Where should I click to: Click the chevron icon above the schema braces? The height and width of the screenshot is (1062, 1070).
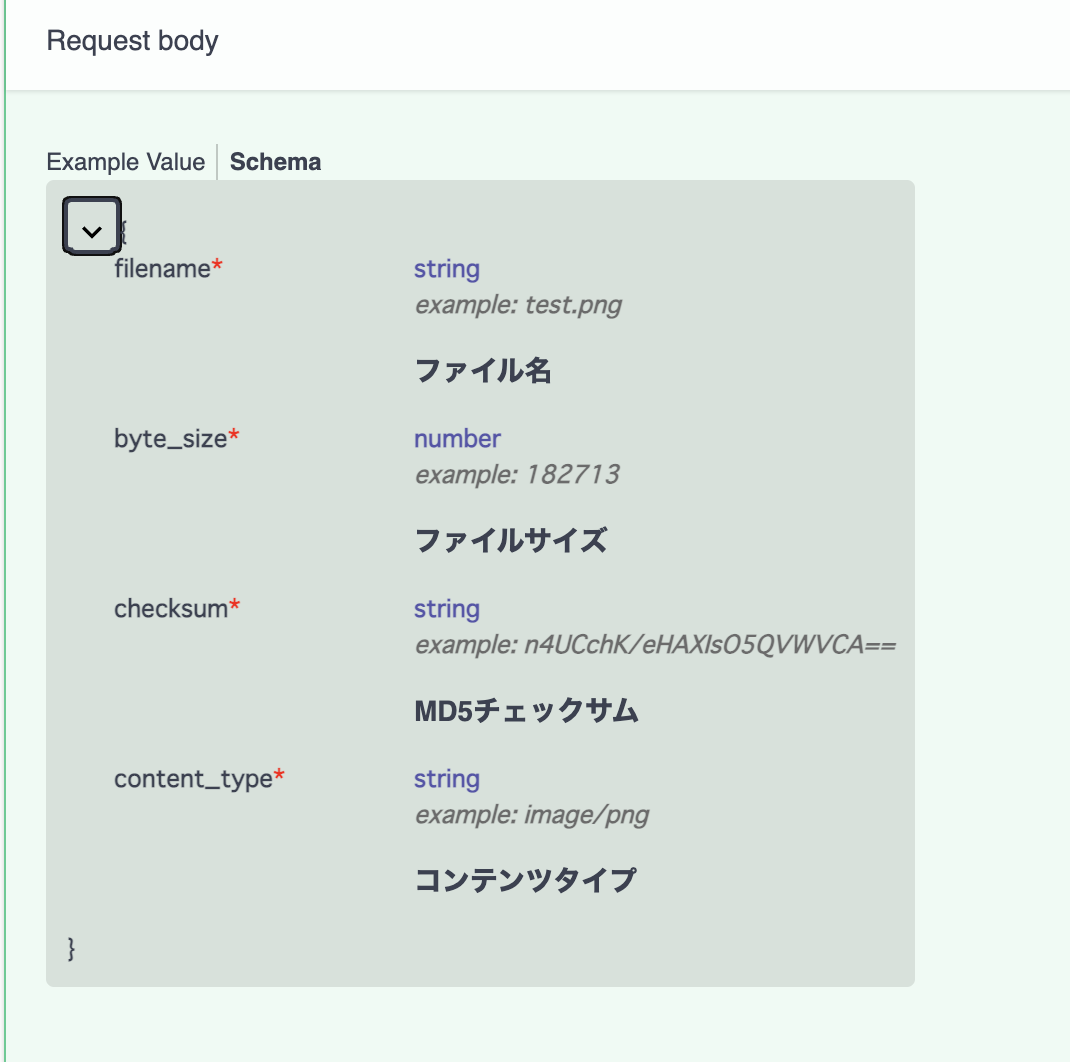click(91, 227)
